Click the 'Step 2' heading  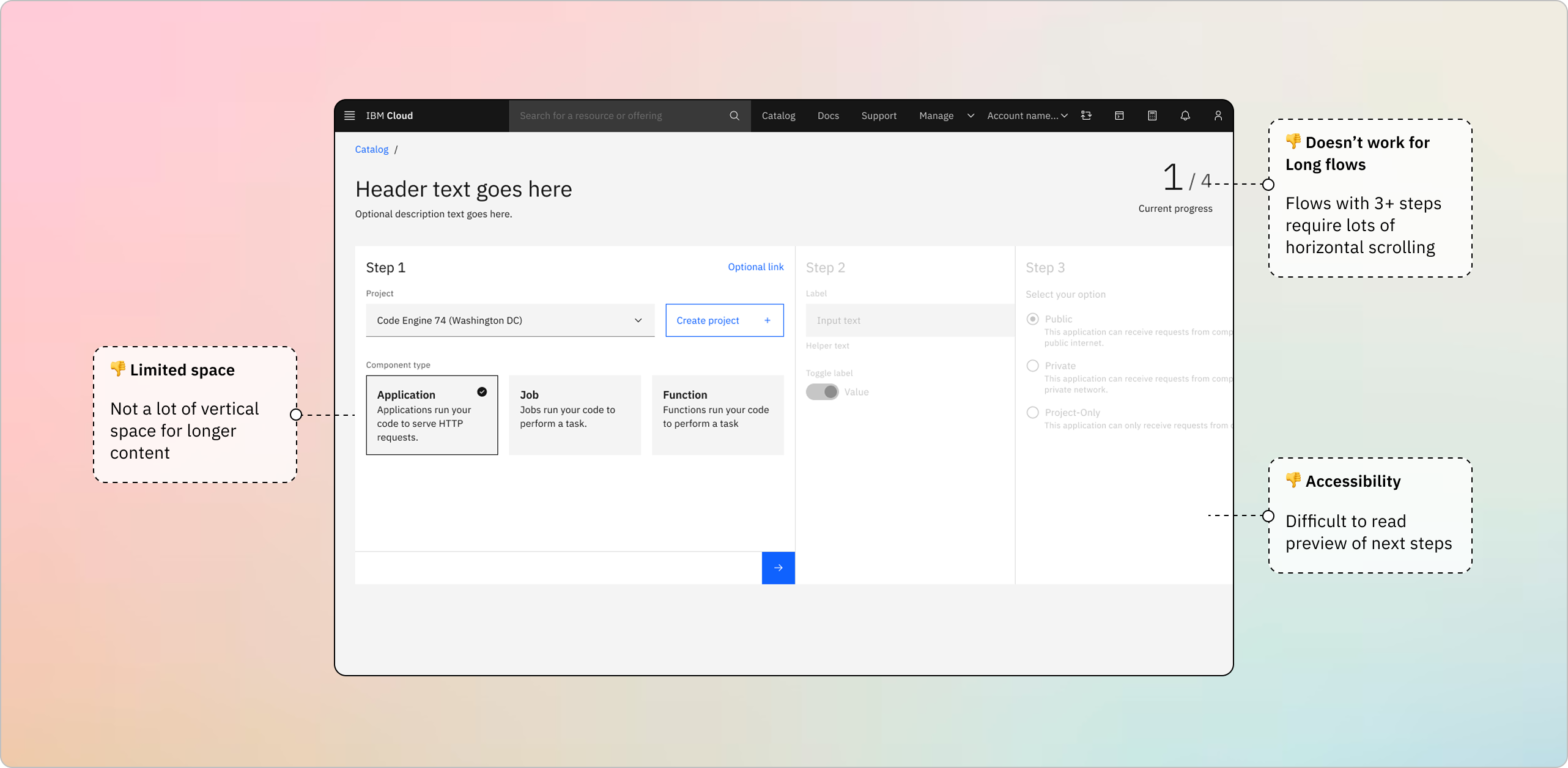coord(825,267)
